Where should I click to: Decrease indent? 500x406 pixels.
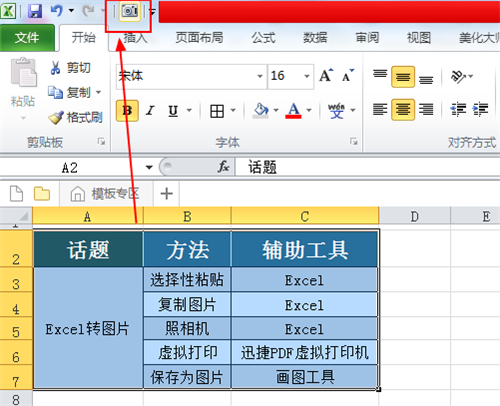(x=458, y=109)
